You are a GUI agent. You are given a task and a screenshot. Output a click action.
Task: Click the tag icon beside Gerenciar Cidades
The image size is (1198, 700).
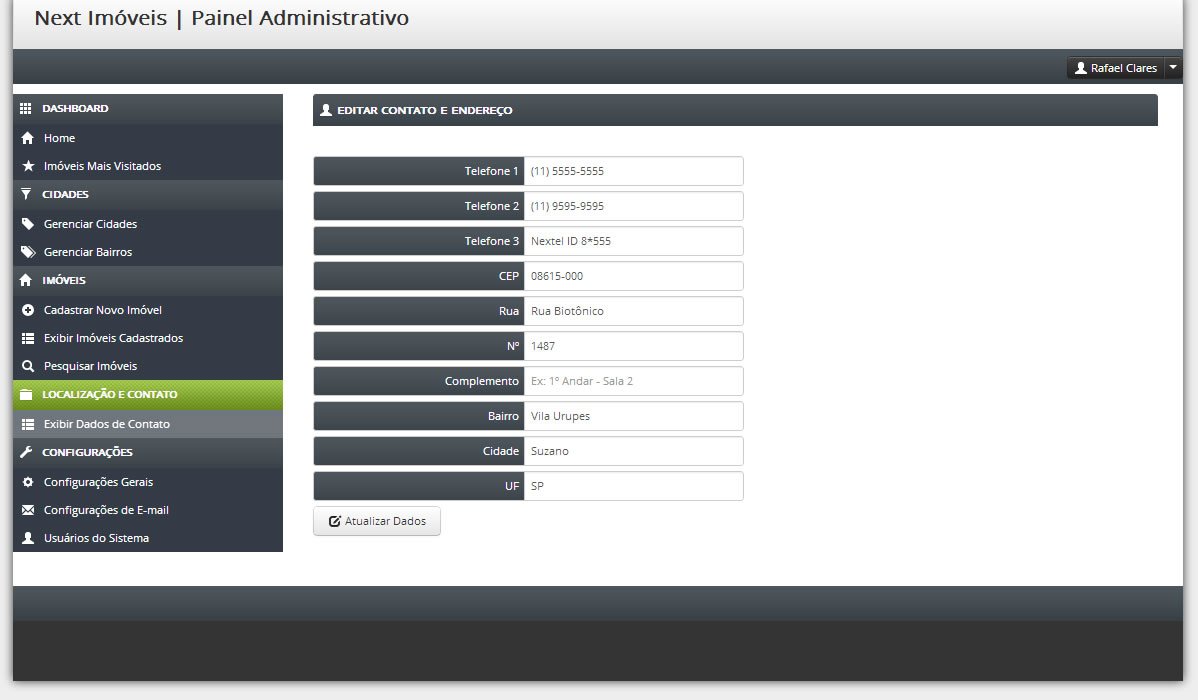28,224
